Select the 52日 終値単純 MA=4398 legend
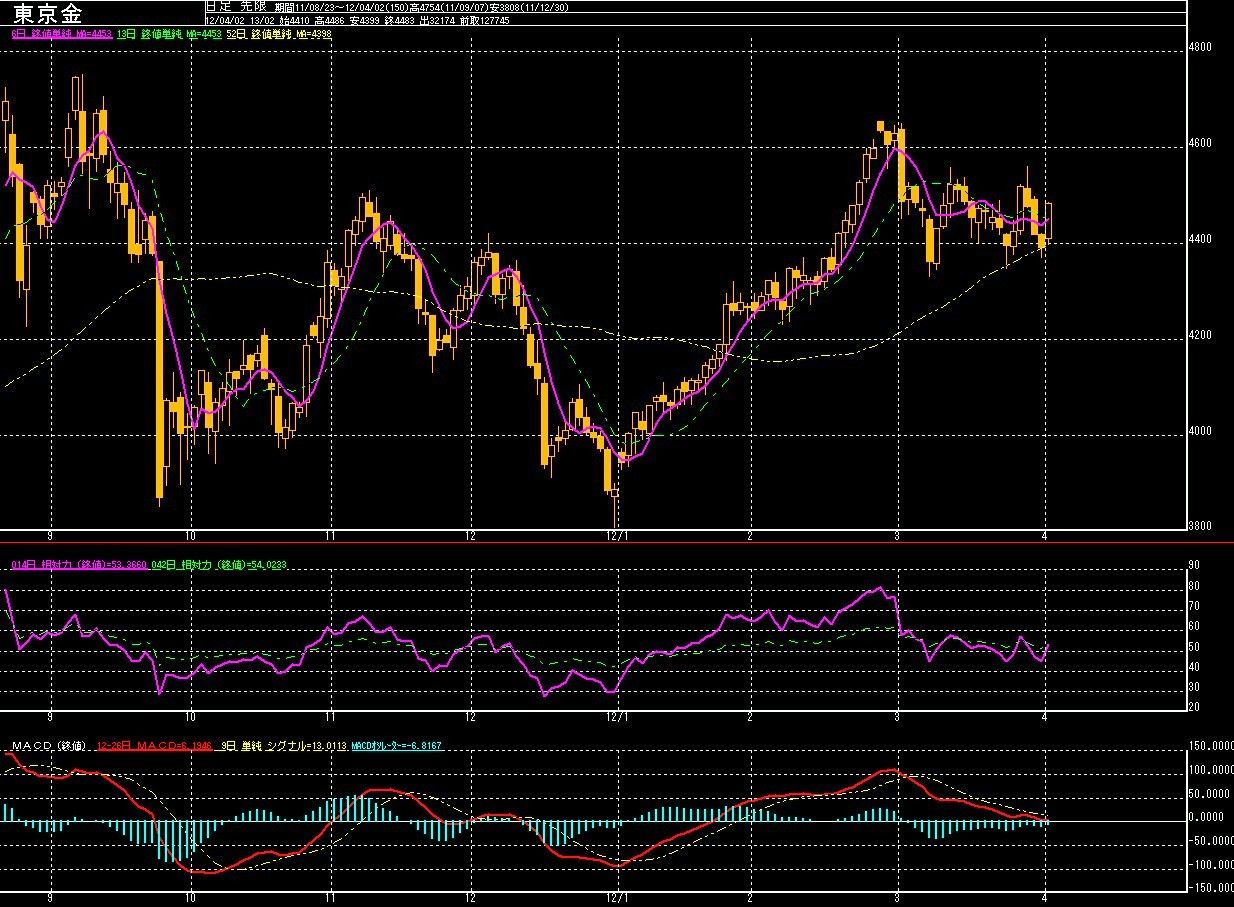 (279, 33)
